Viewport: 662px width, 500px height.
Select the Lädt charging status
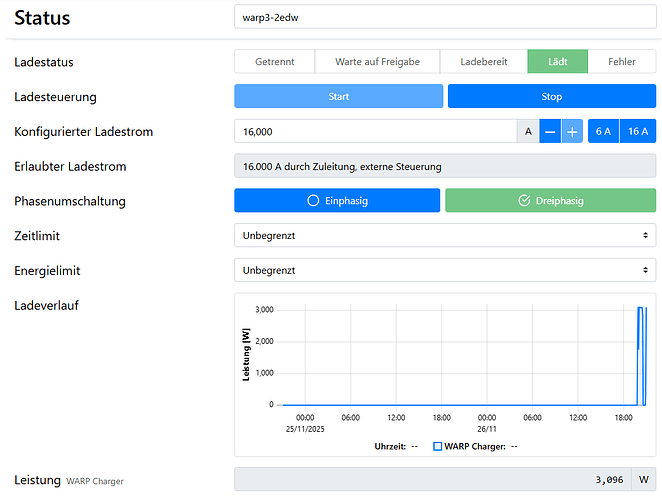pos(558,62)
